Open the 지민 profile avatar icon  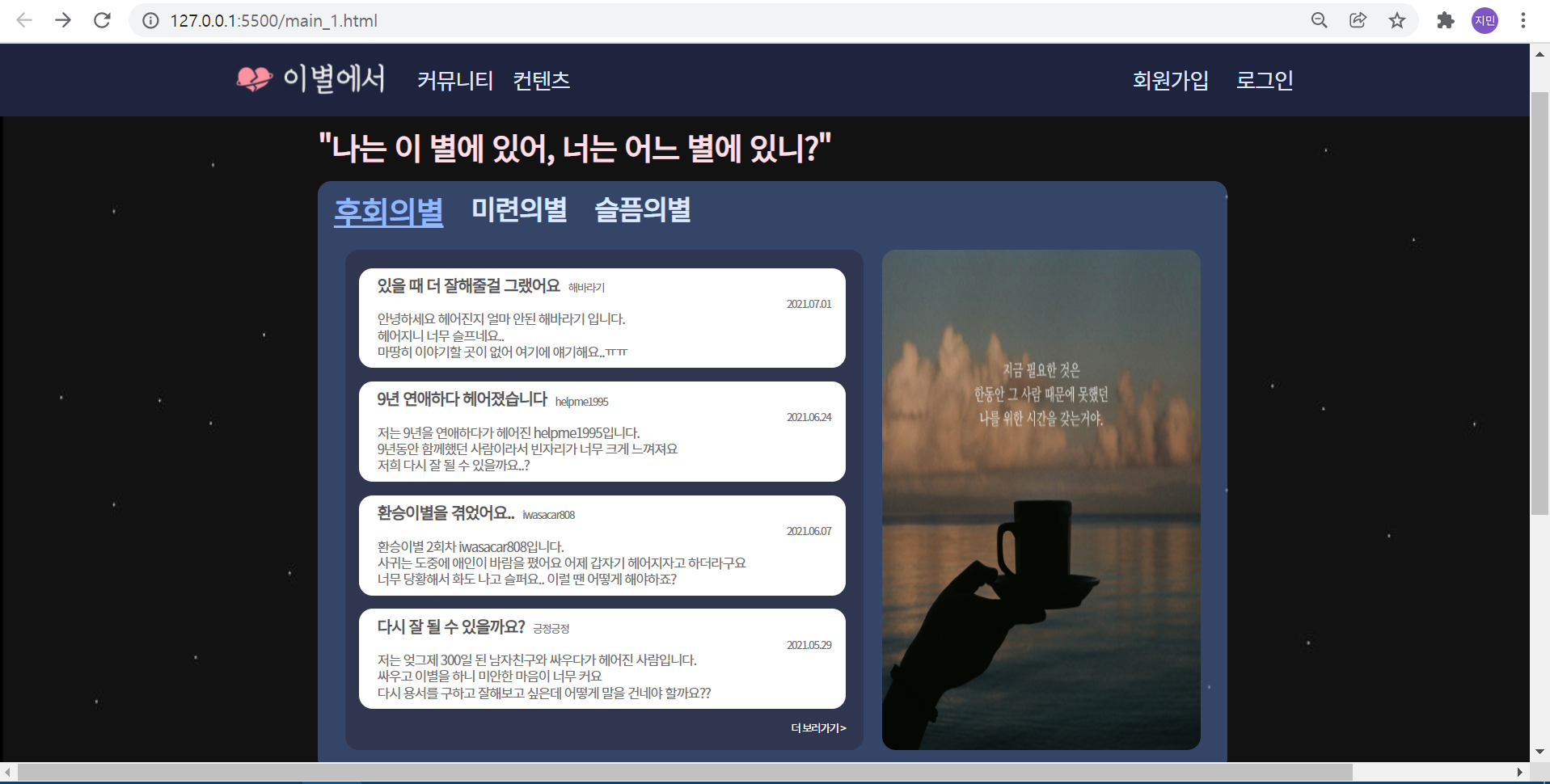click(x=1485, y=20)
